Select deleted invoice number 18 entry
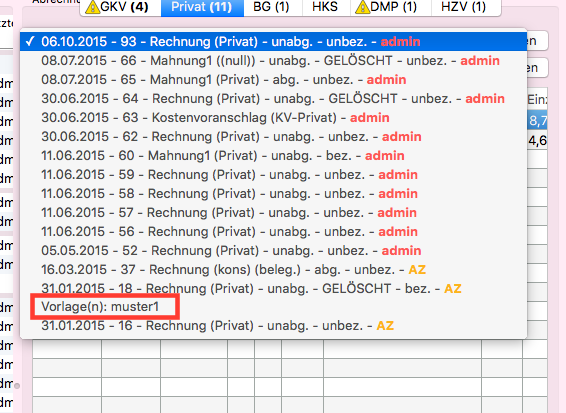Viewport: 566px width, 413px height. pos(273,288)
